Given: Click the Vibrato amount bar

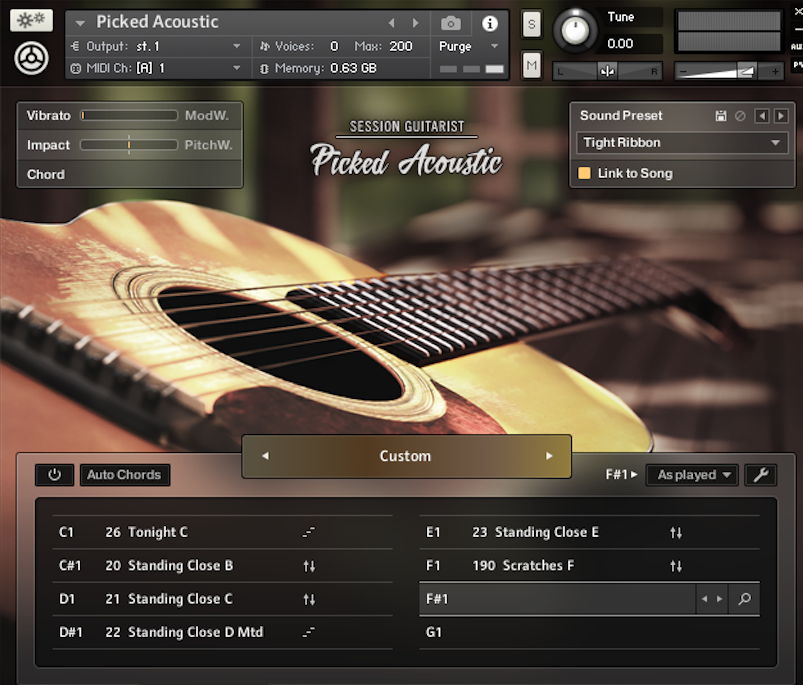Looking at the screenshot, I should pos(129,115).
